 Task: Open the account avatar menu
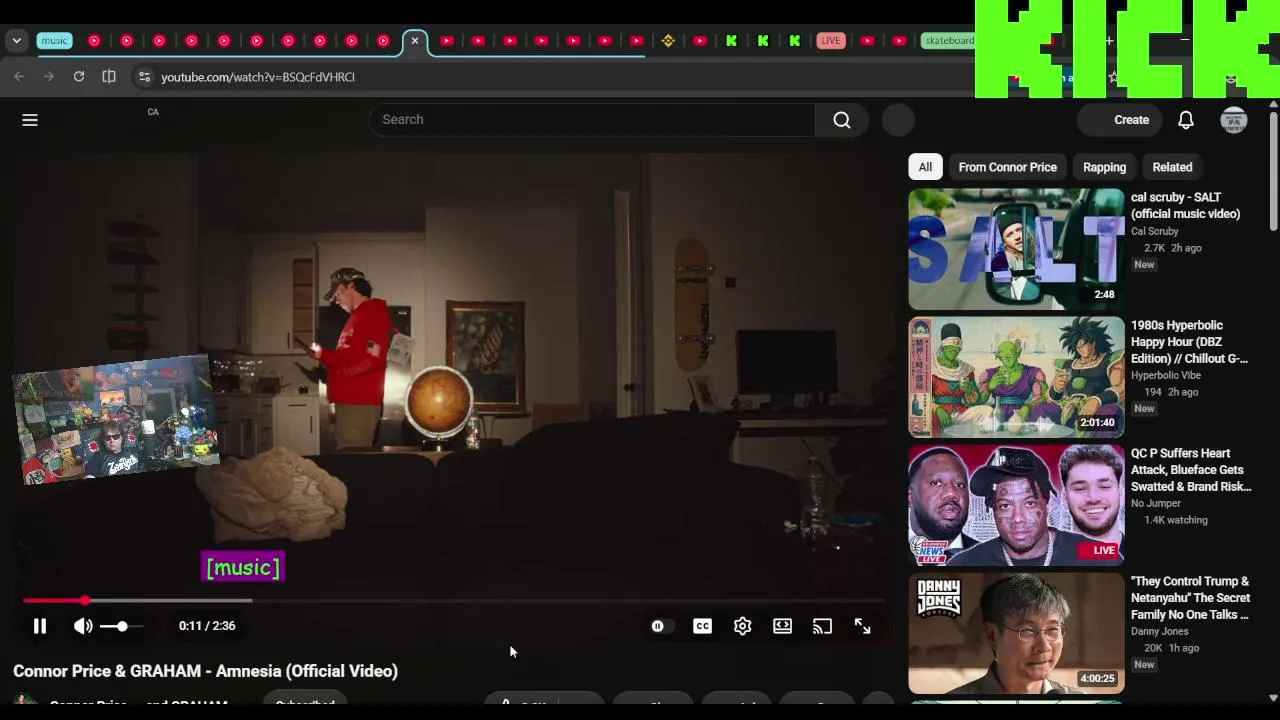tap(1234, 120)
